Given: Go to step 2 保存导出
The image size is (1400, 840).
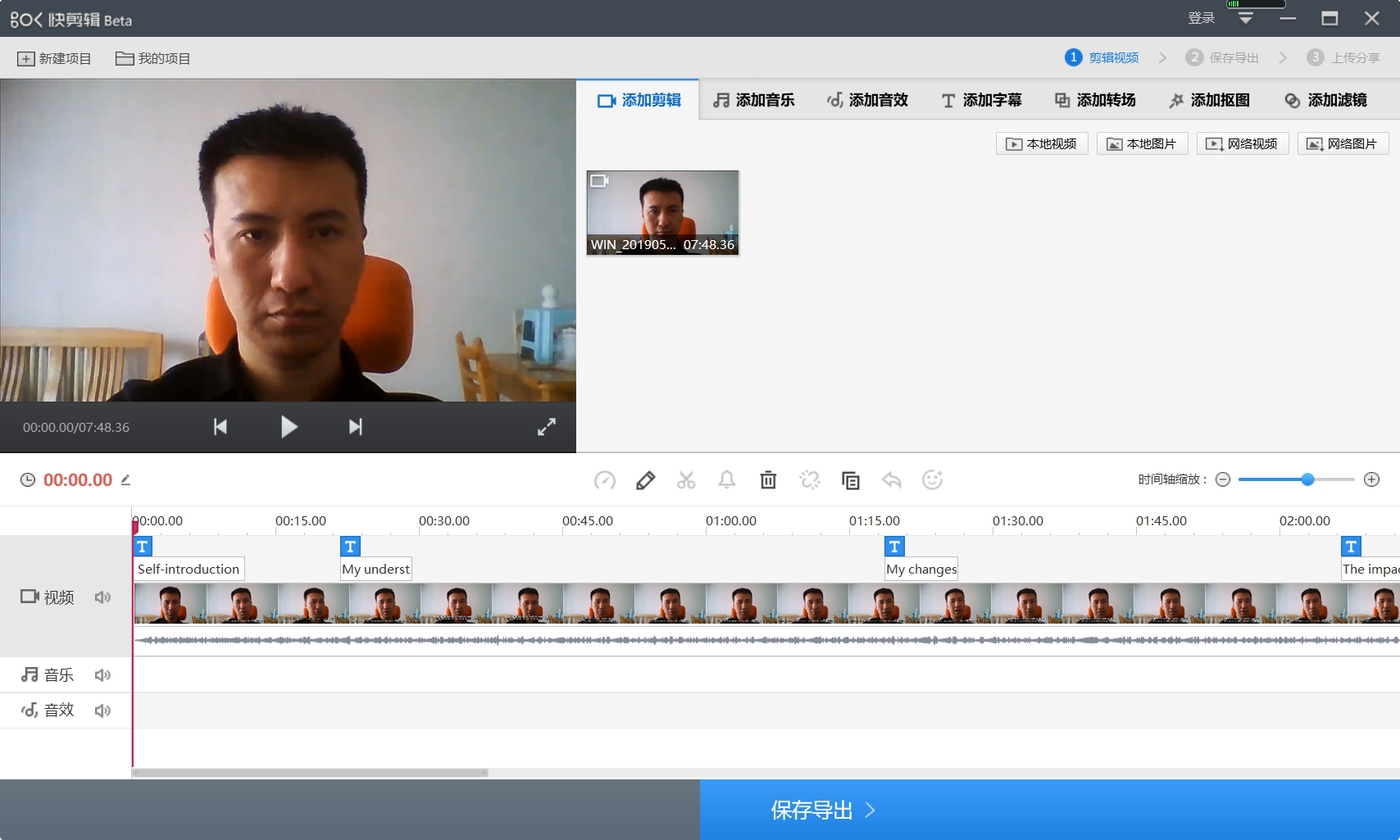Looking at the screenshot, I should (x=1223, y=57).
